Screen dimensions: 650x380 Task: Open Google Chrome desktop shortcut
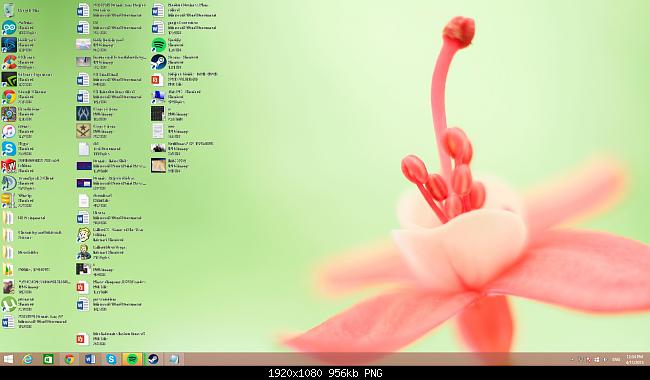tap(8, 97)
